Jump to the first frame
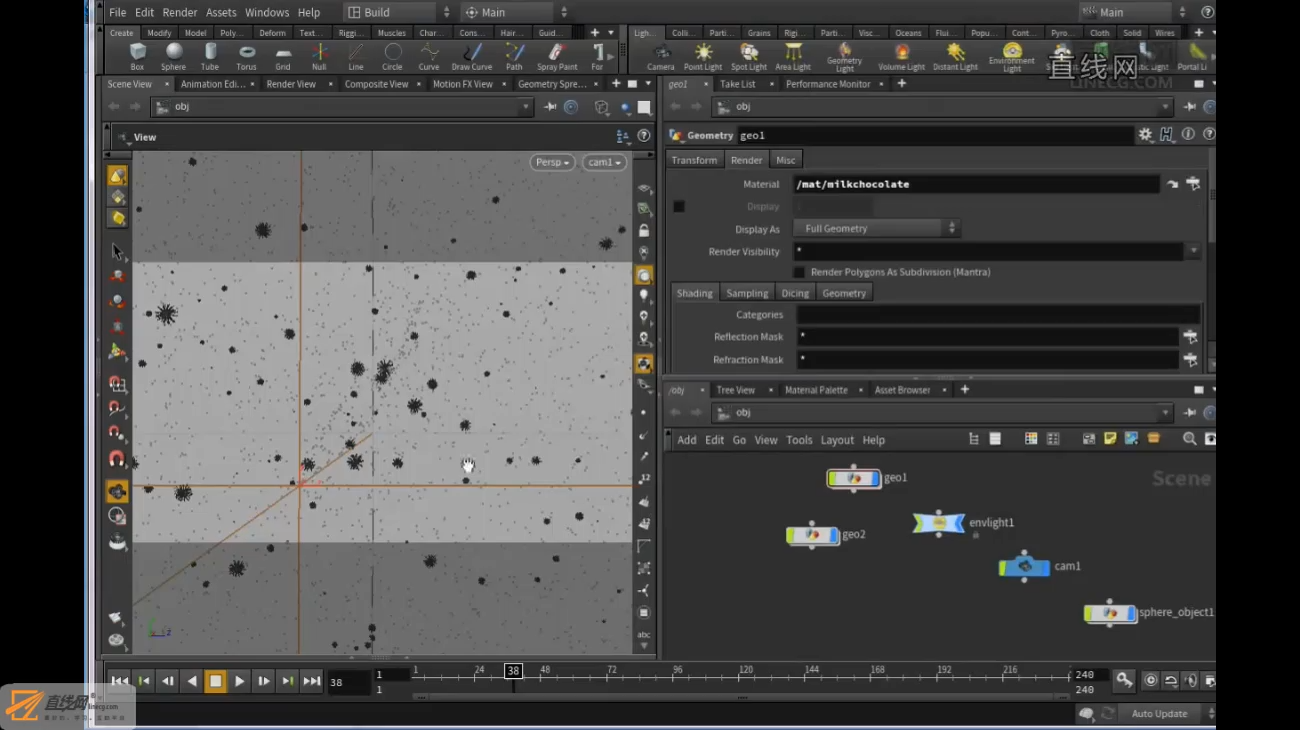1300x730 pixels. [x=120, y=681]
